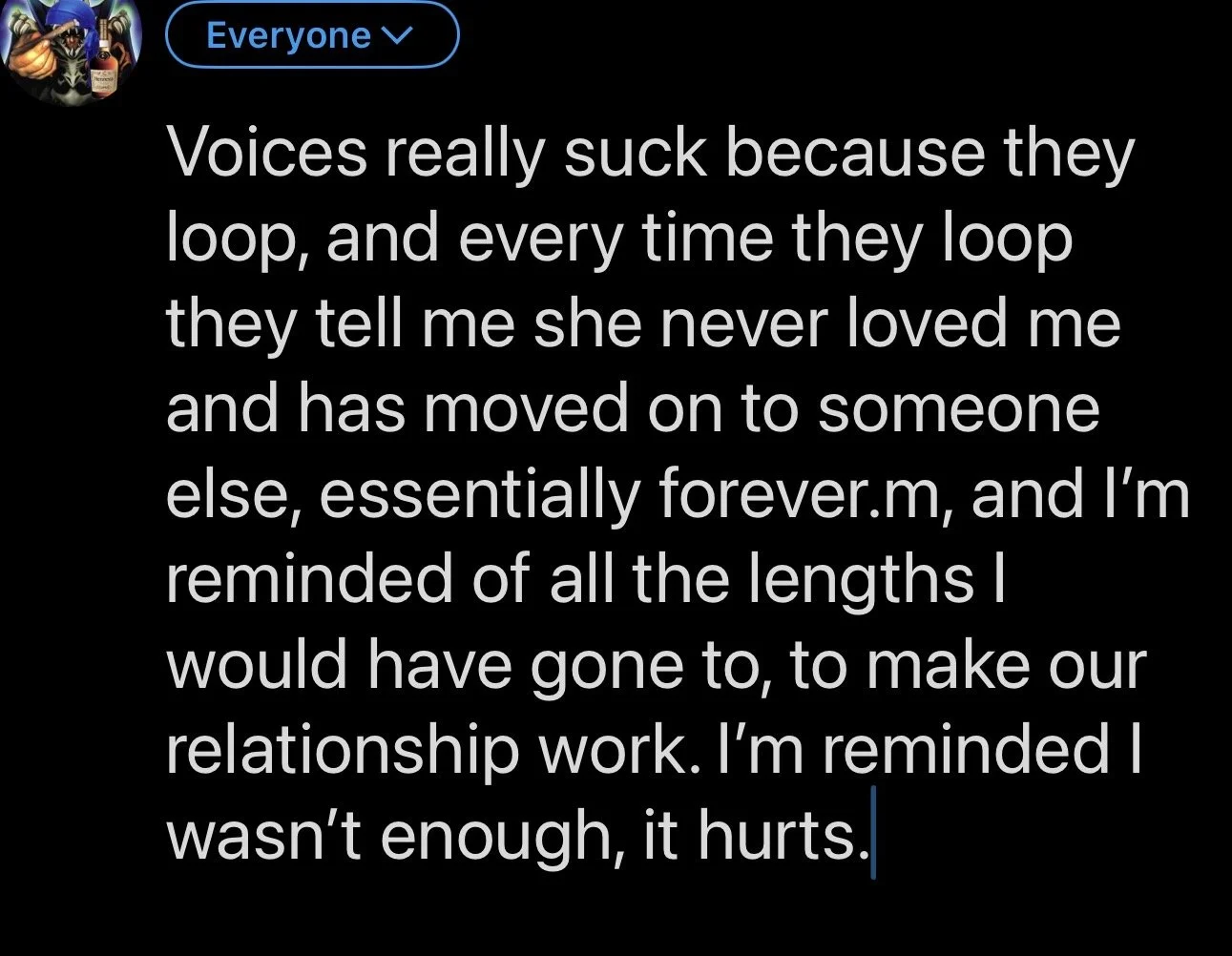Click on the word "moved" in the draft
Viewport: 1232px width, 956px height.
(x=526, y=408)
